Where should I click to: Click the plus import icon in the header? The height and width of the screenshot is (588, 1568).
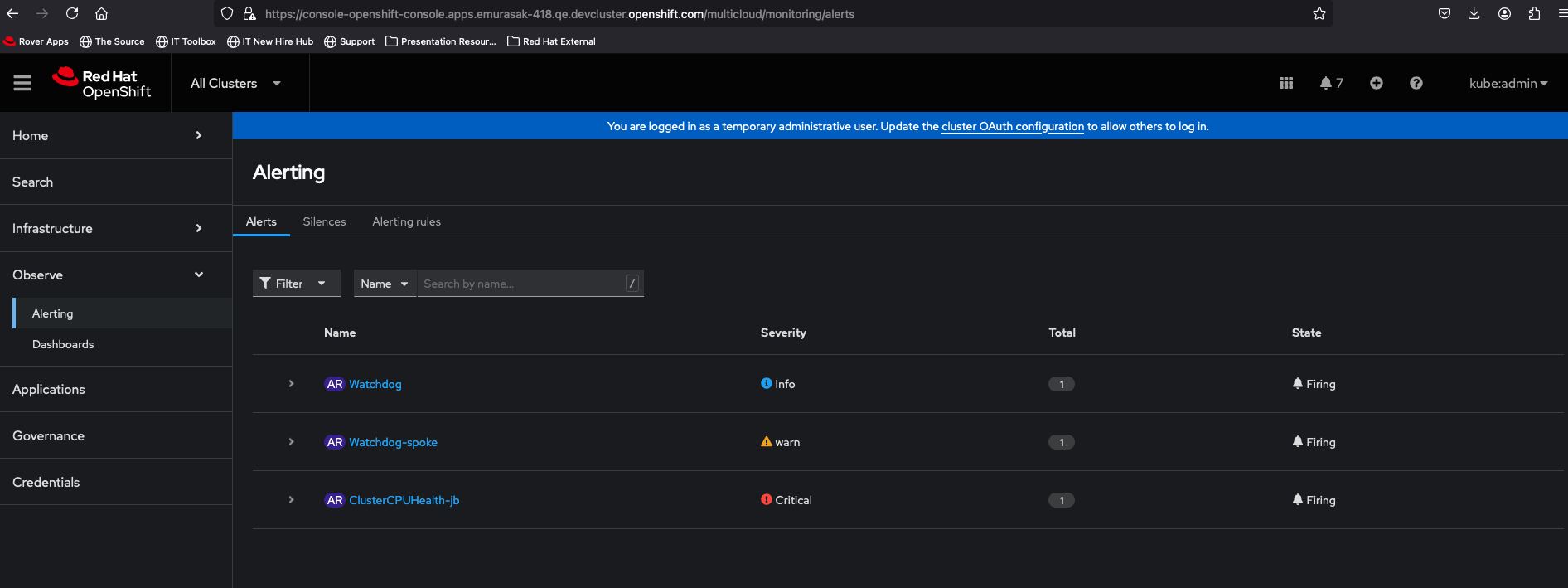point(1377,83)
